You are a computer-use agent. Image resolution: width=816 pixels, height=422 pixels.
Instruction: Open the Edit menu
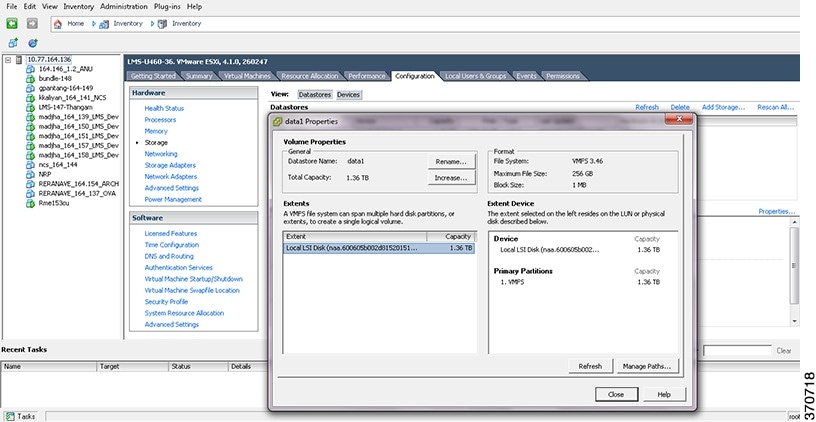click(30, 7)
